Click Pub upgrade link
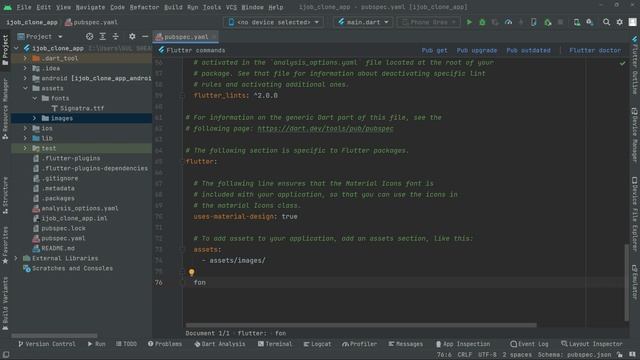640x360 pixels. [x=477, y=50]
